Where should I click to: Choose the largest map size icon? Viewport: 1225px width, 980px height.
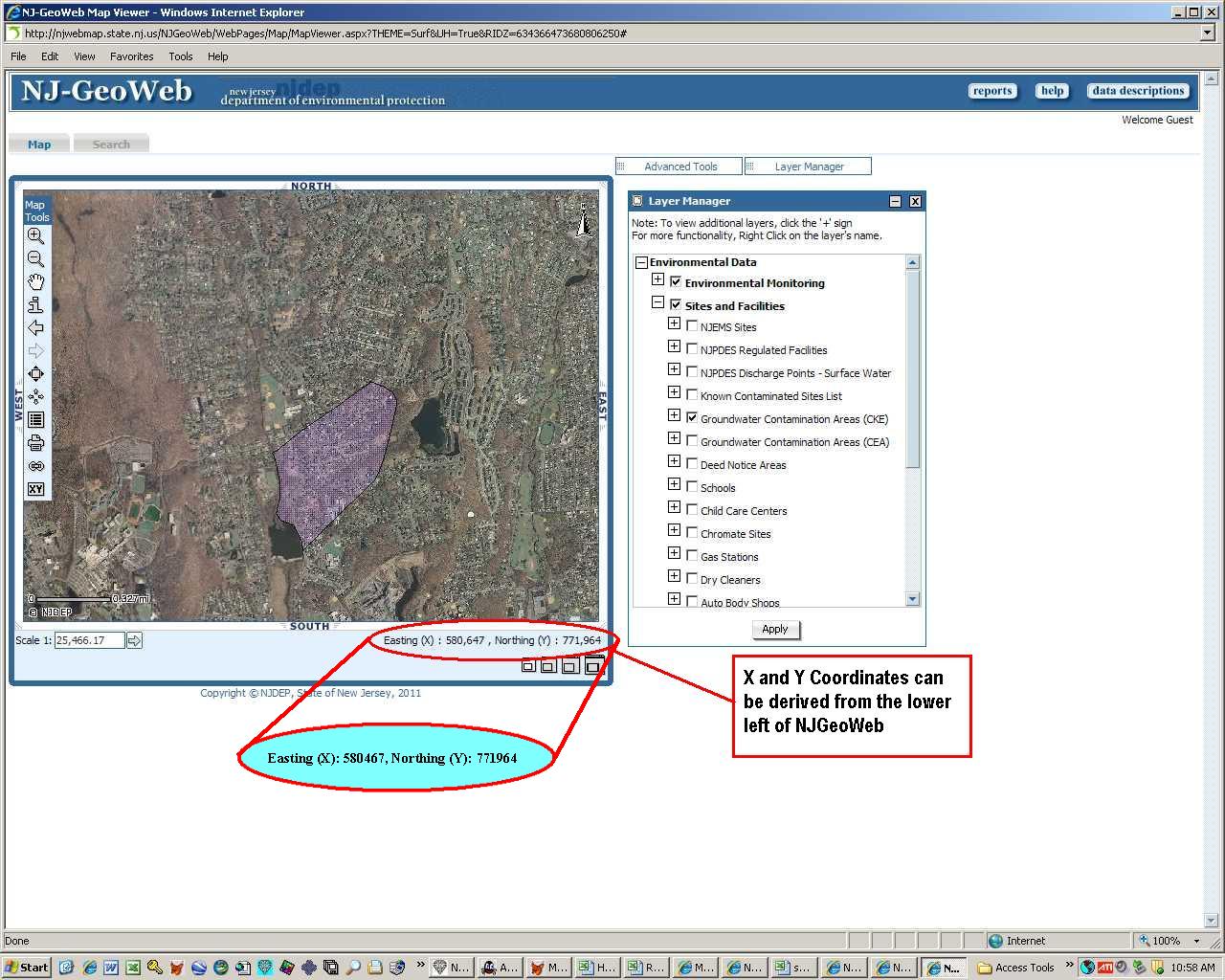click(x=593, y=665)
